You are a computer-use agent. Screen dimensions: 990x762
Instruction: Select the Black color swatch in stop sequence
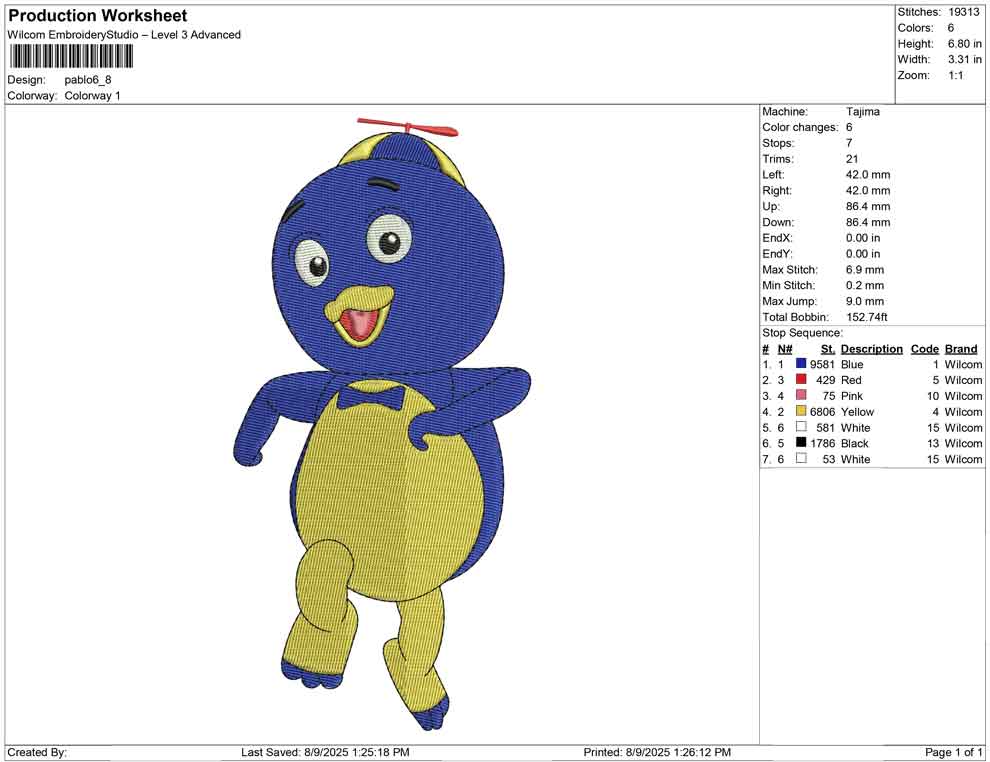pos(801,443)
